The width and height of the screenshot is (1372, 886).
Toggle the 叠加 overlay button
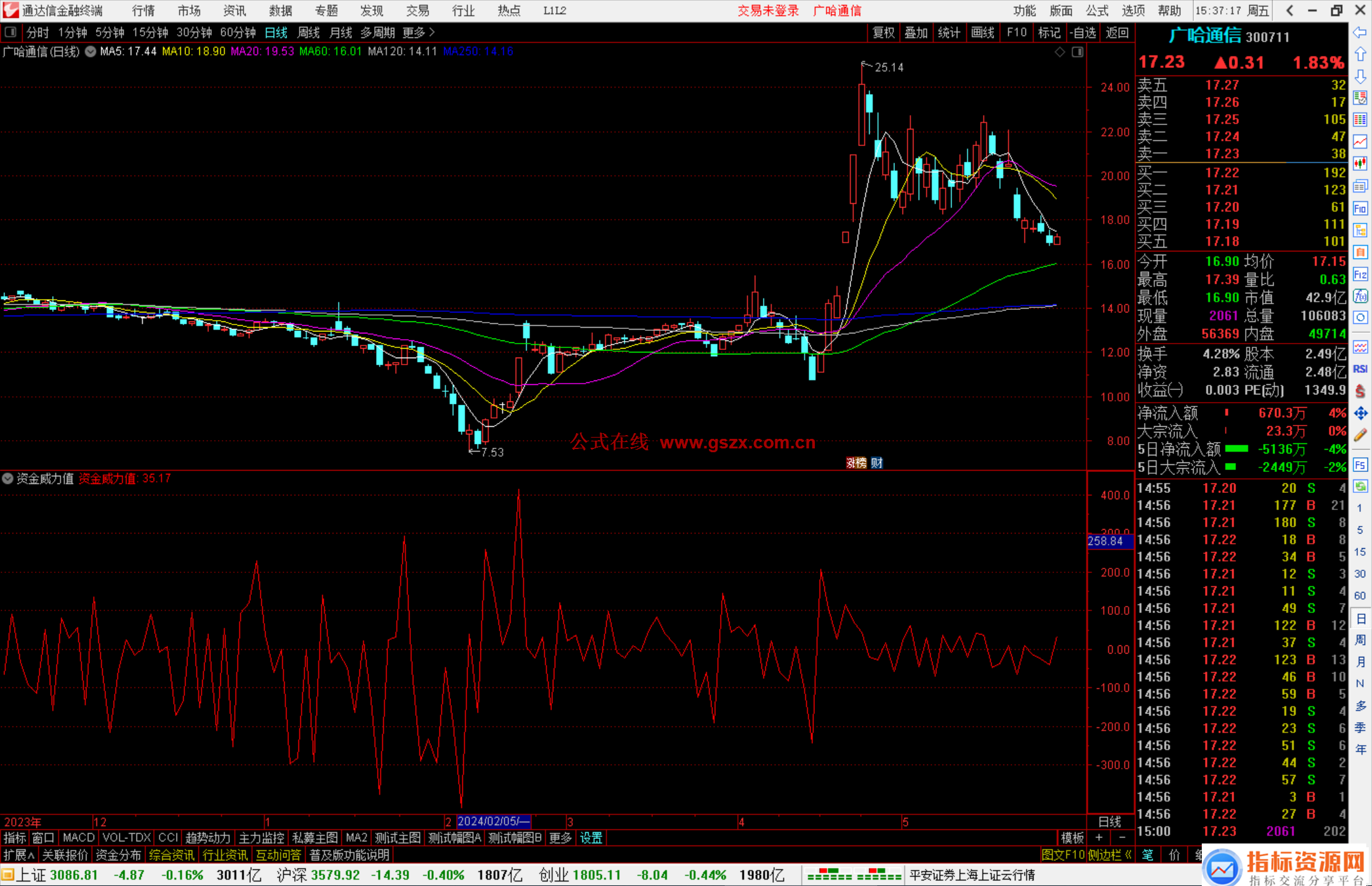[917, 32]
